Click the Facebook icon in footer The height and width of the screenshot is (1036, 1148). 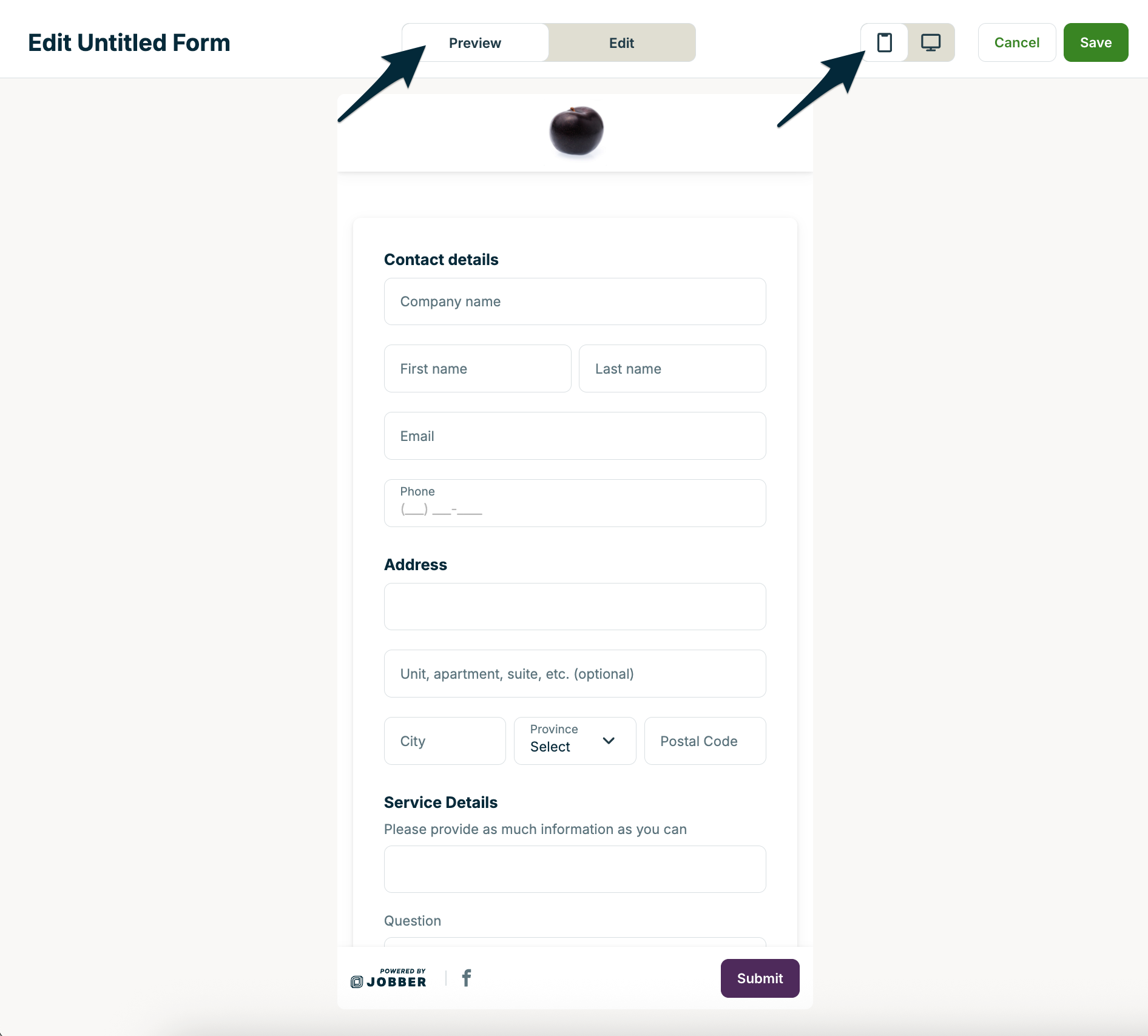(466, 978)
